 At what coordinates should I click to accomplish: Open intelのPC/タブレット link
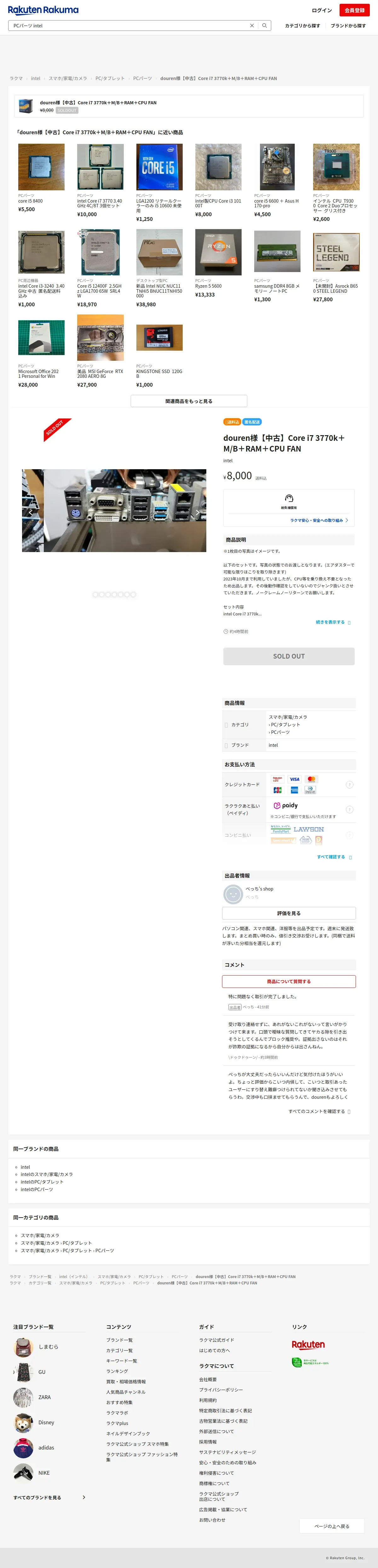pos(42,1181)
